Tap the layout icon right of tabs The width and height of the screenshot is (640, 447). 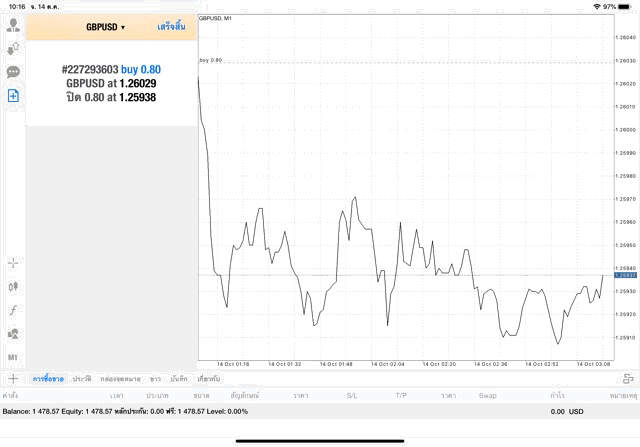(x=628, y=379)
